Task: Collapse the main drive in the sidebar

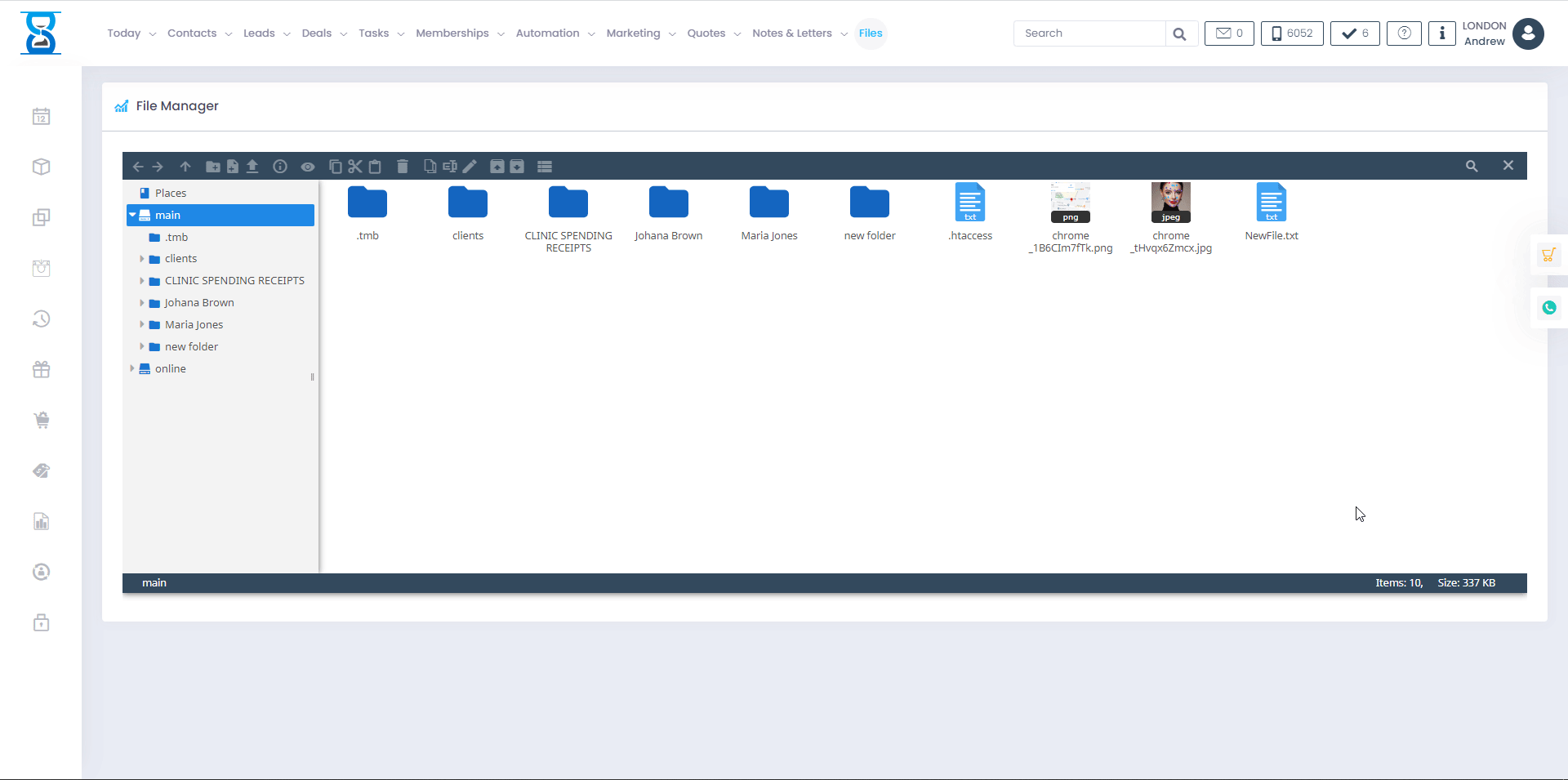Action: [132, 215]
